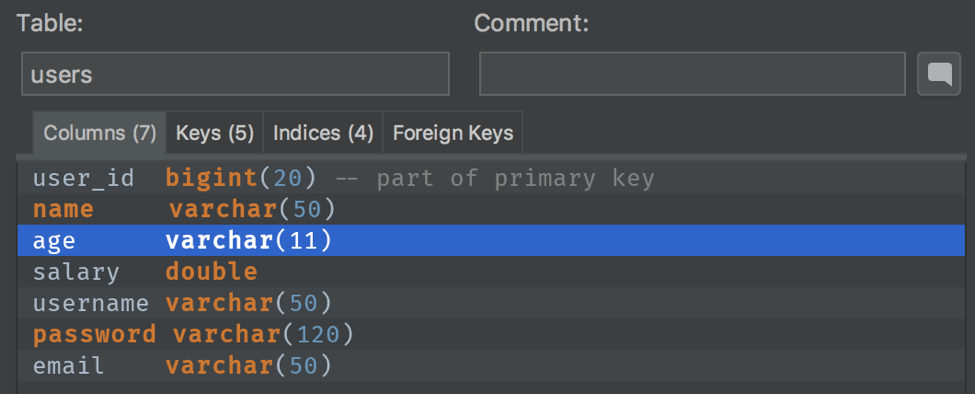Click the bigint(20) type text
The height and width of the screenshot is (394, 975).
click(x=242, y=178)
